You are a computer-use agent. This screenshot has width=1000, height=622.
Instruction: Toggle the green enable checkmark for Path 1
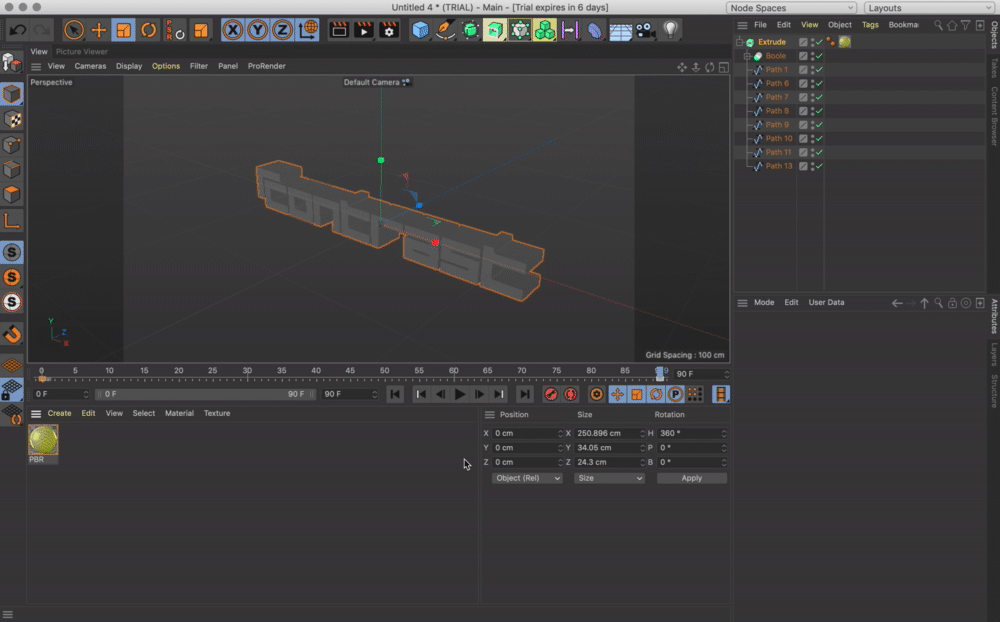pos(820,70)
